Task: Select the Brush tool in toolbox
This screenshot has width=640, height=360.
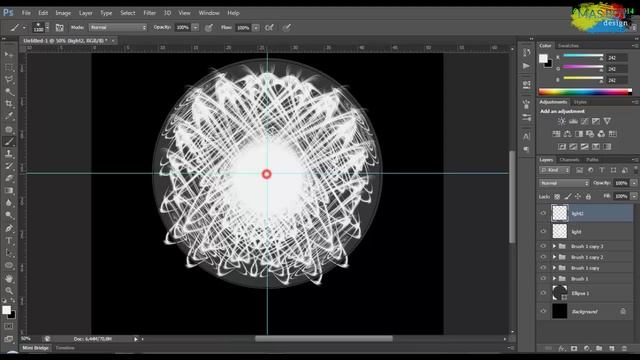Action: click(x=9, y=142)
